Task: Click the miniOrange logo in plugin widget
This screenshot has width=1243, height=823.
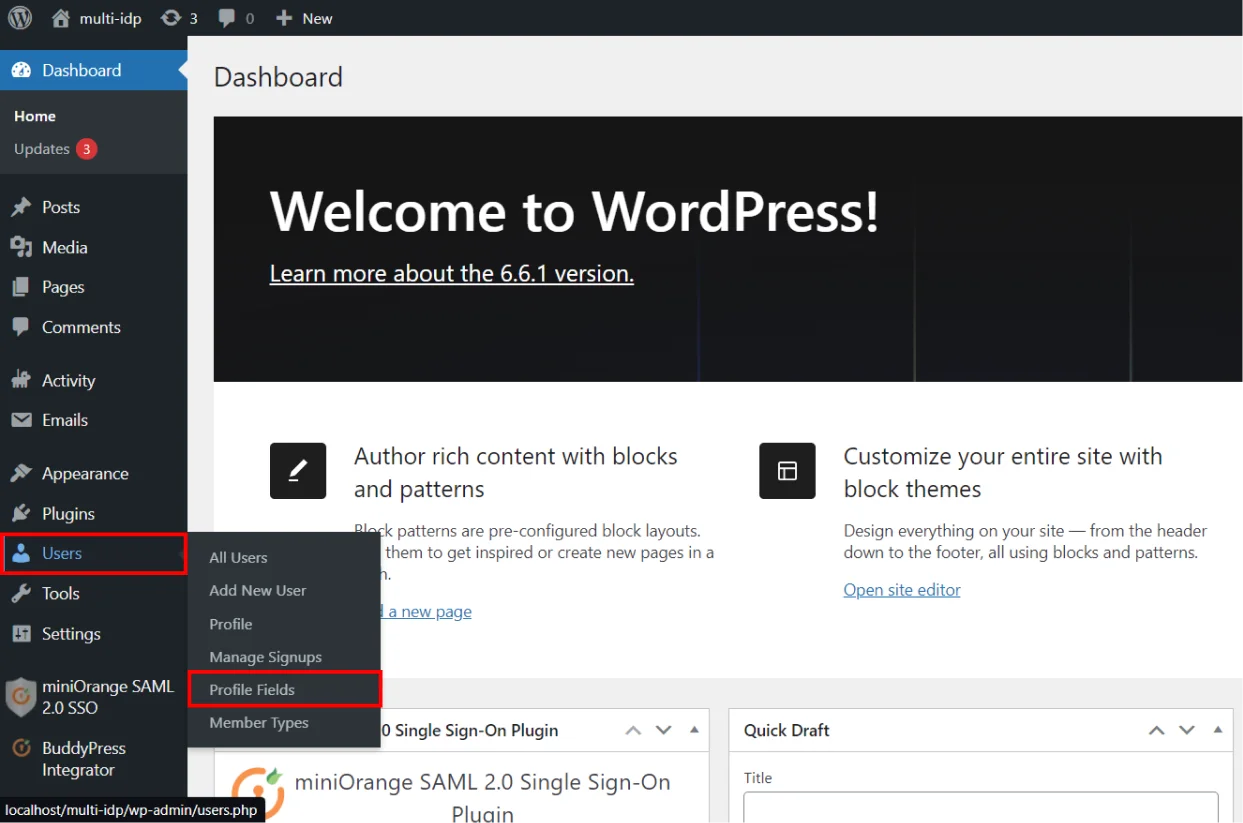Action: pyautogui.click(x=258, y=793)
